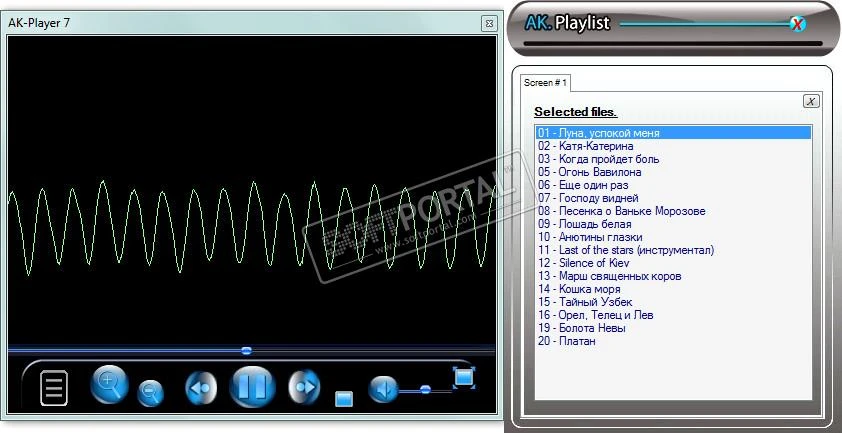Toggle fullscreen mode icon
Image resolution: width=842 pixels, height=433 pixels.
tap(463, 378)
